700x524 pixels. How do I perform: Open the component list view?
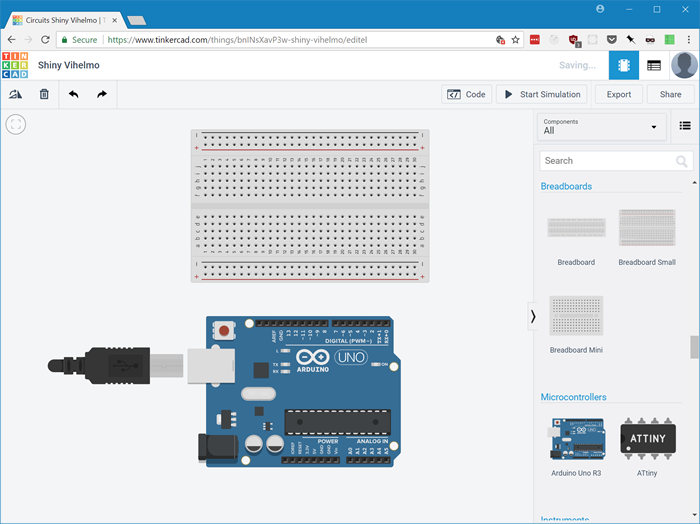coord(654,66)
